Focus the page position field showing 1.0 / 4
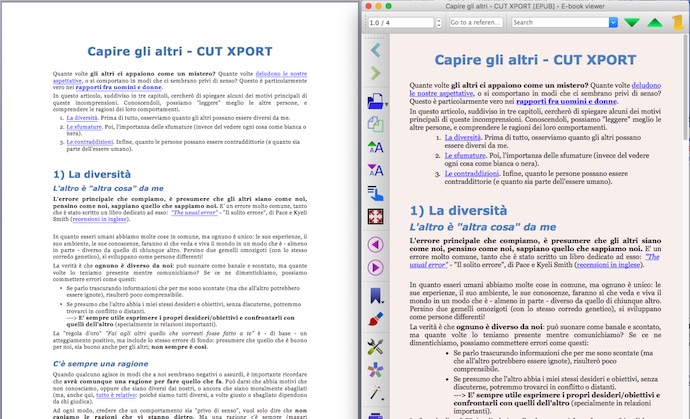Viewport: 690px width, 419px height. click(401, 22)
